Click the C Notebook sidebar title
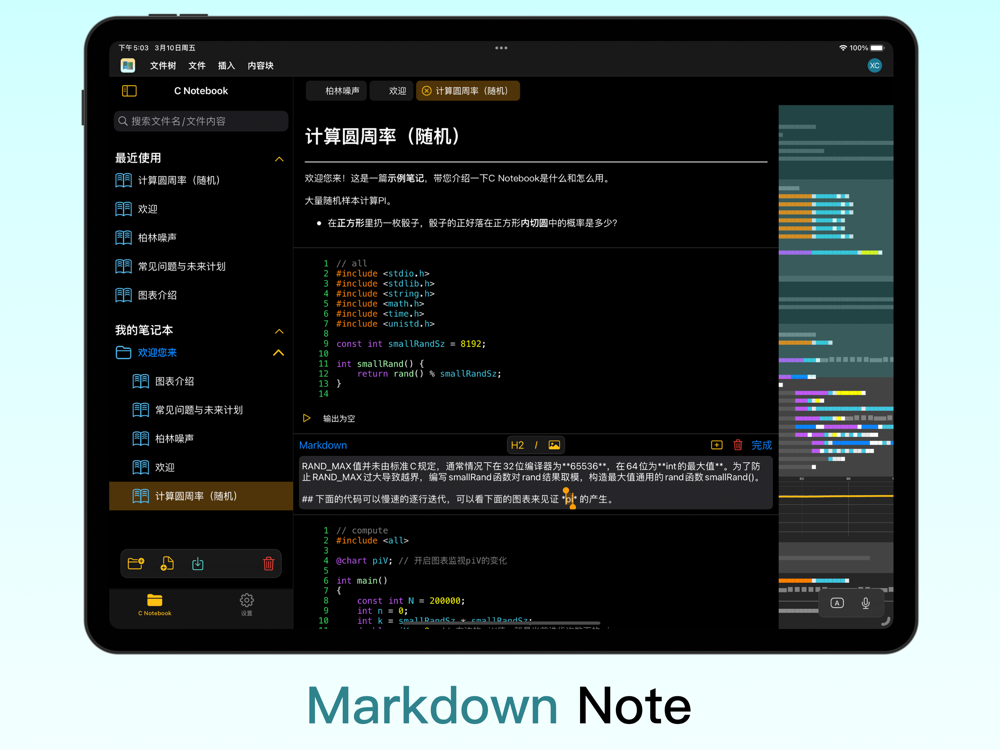The image size is (1000, 750). point(201,91)
